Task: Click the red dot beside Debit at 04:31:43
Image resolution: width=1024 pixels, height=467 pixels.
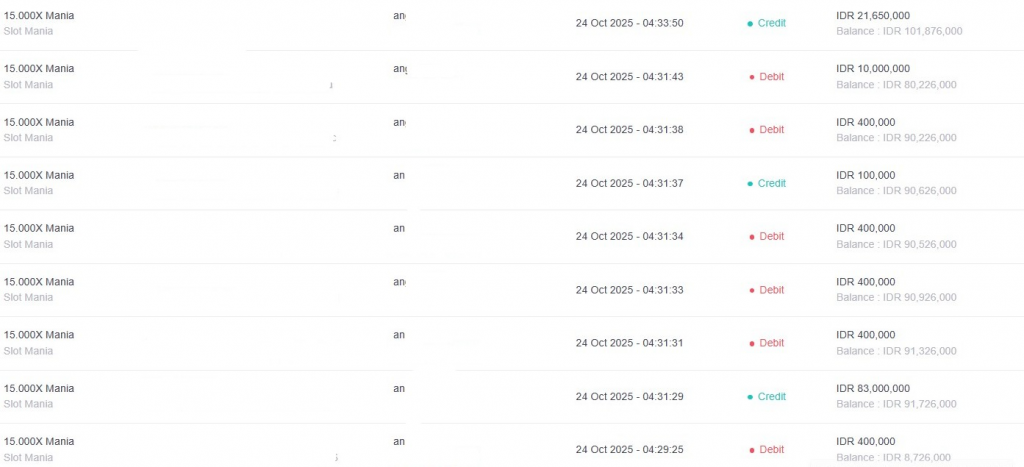Action: coord(751,77)
